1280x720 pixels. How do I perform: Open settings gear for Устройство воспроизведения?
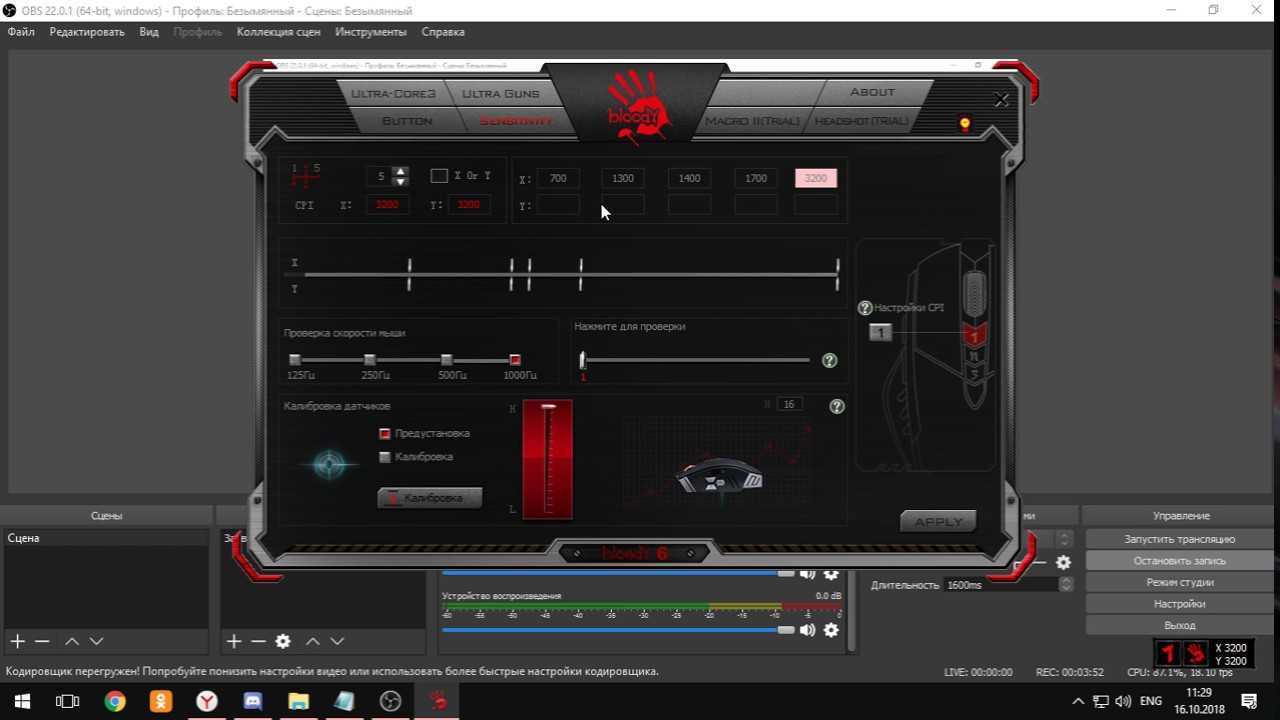(x=831, y=630)
